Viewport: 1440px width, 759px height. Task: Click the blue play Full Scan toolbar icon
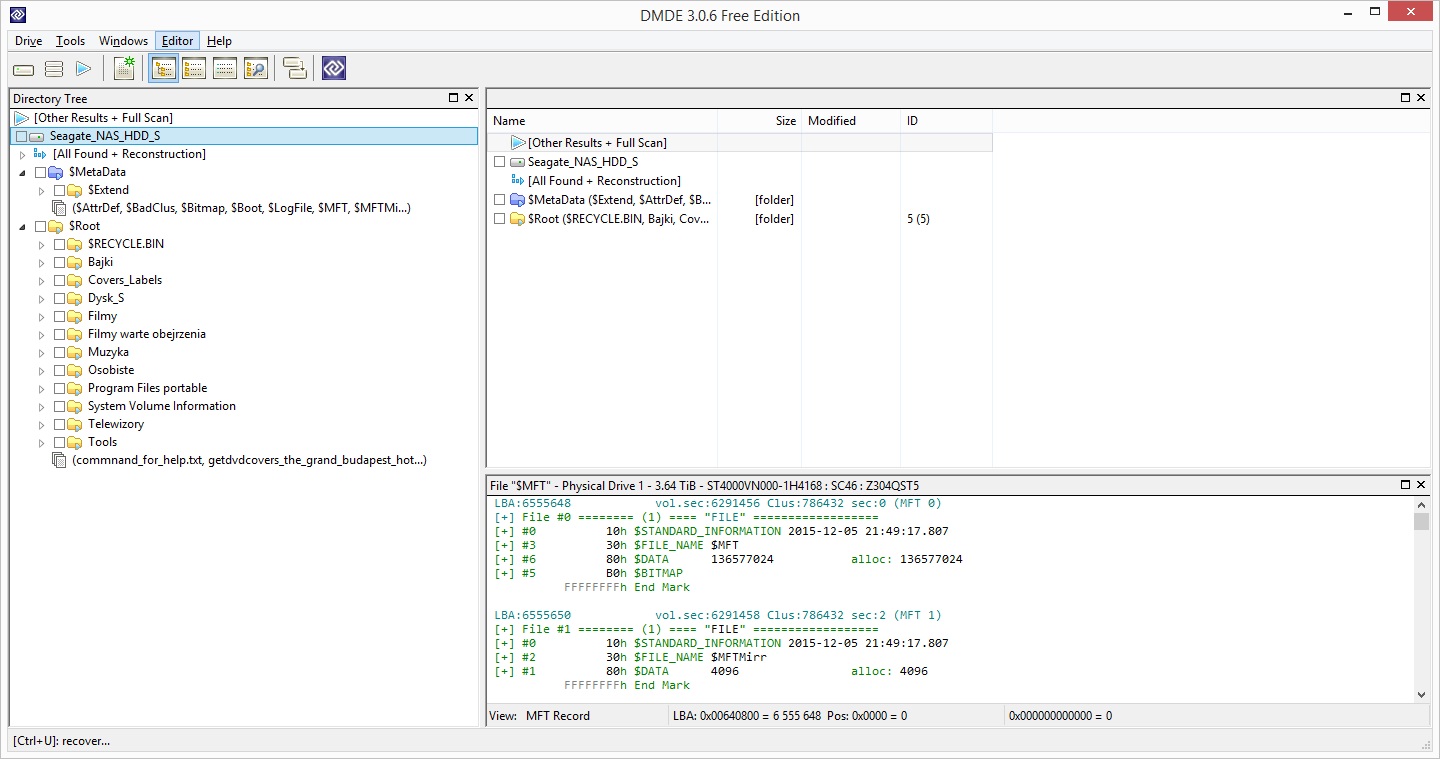(84, 69)
